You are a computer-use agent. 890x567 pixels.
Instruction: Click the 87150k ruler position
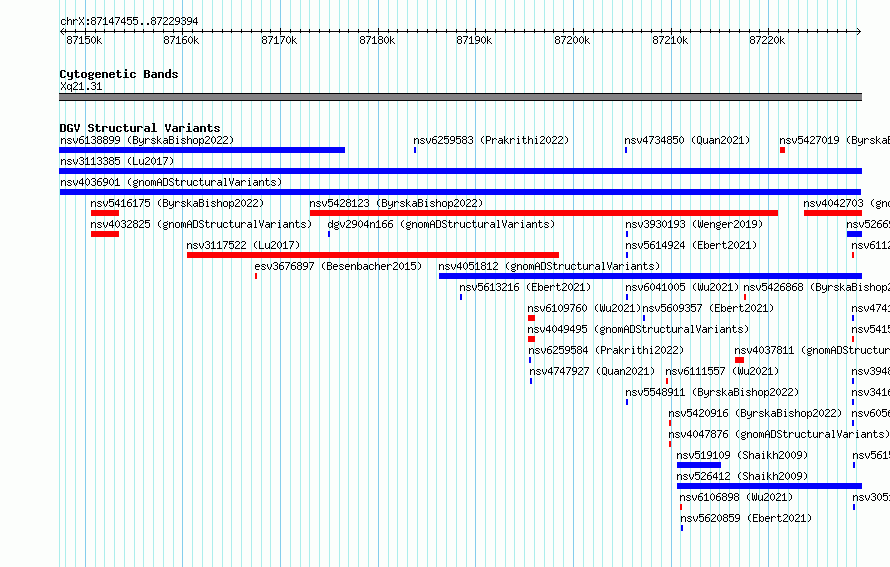[84, 40]
